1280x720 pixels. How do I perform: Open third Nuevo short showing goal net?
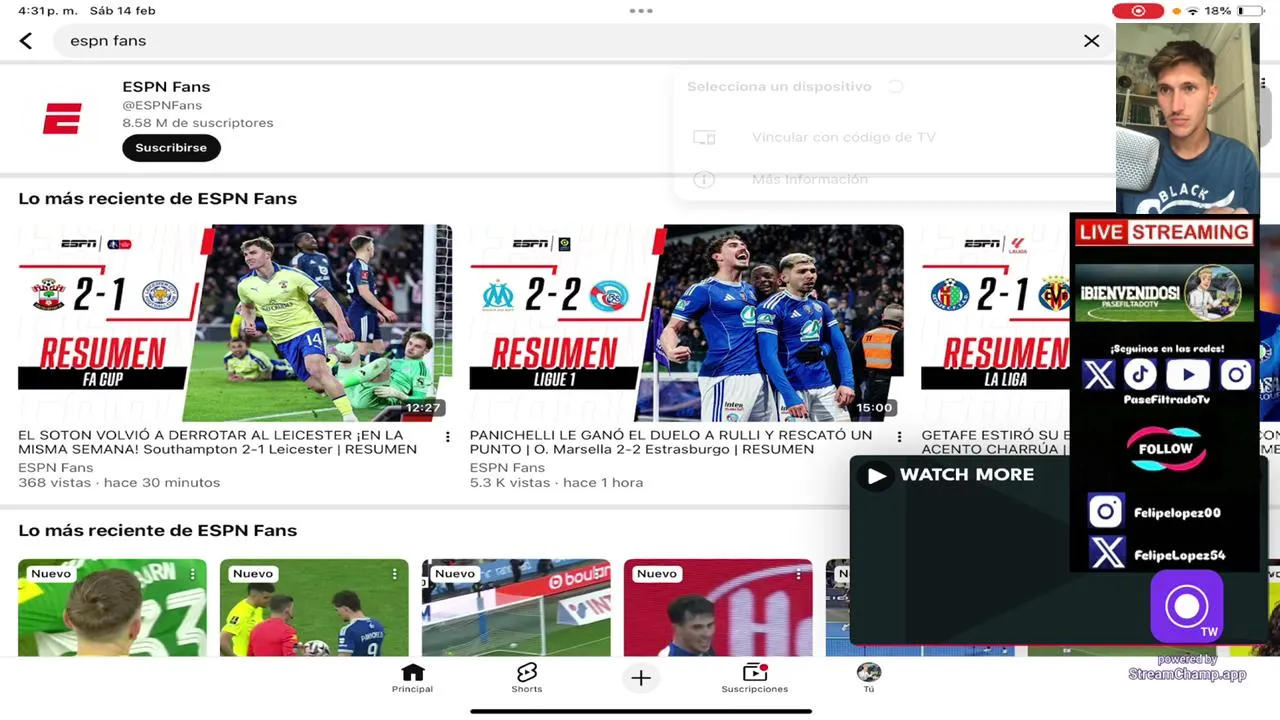point(516,608)
